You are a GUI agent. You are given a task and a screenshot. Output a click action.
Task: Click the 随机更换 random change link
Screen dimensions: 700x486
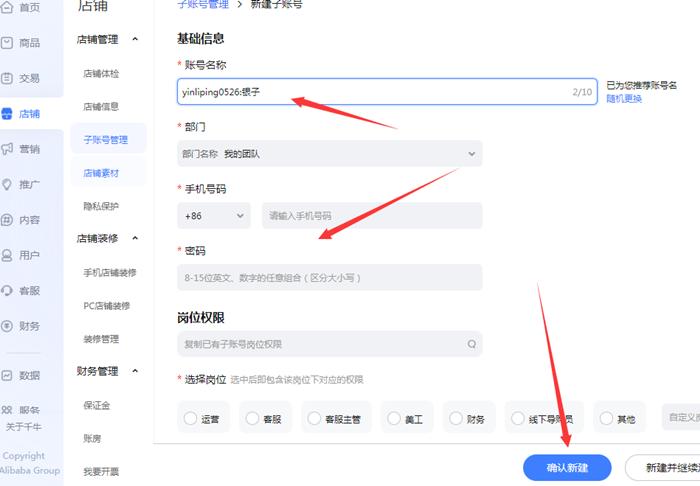624,99
